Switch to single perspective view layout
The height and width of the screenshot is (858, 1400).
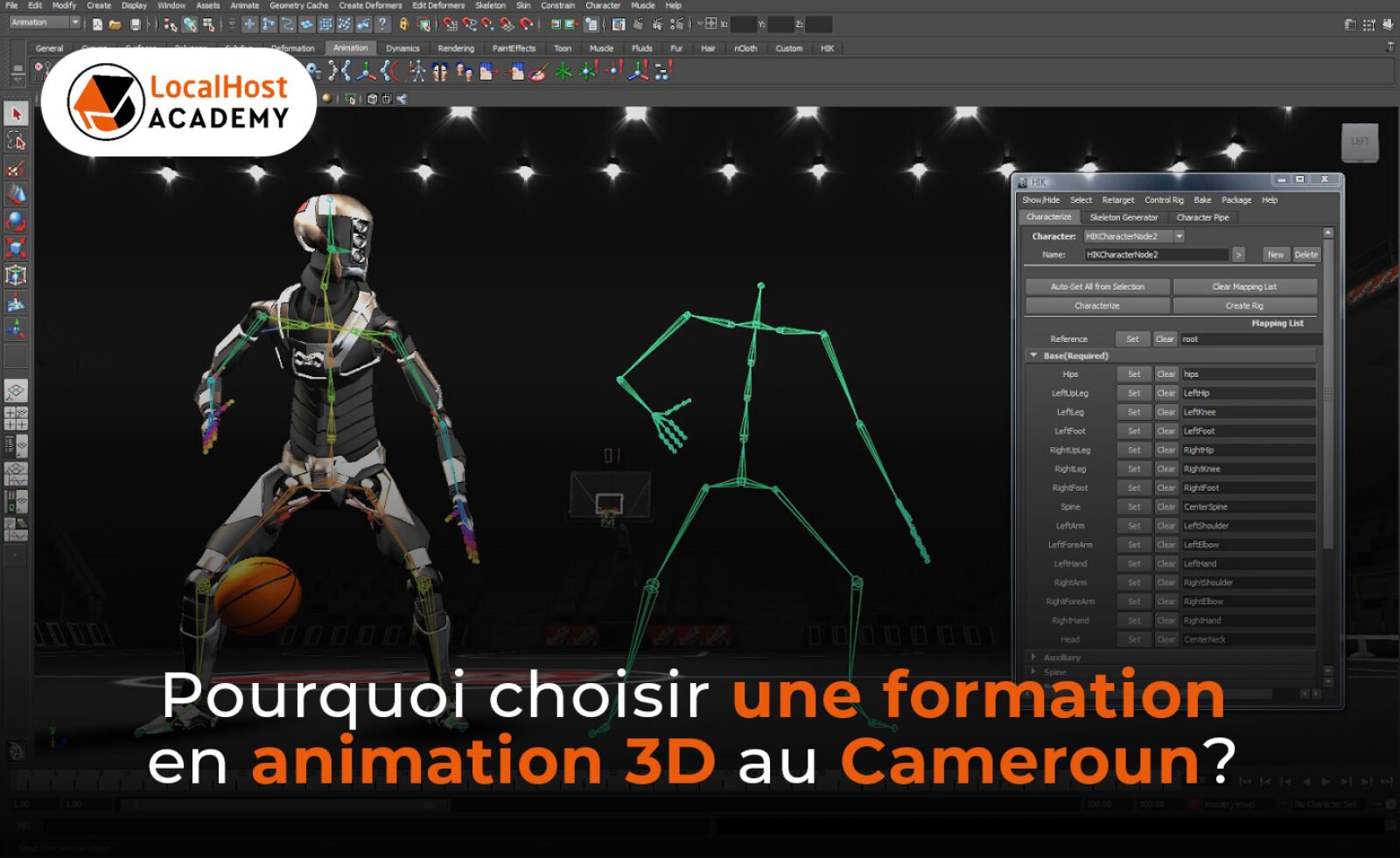click(x=16, y=391)
